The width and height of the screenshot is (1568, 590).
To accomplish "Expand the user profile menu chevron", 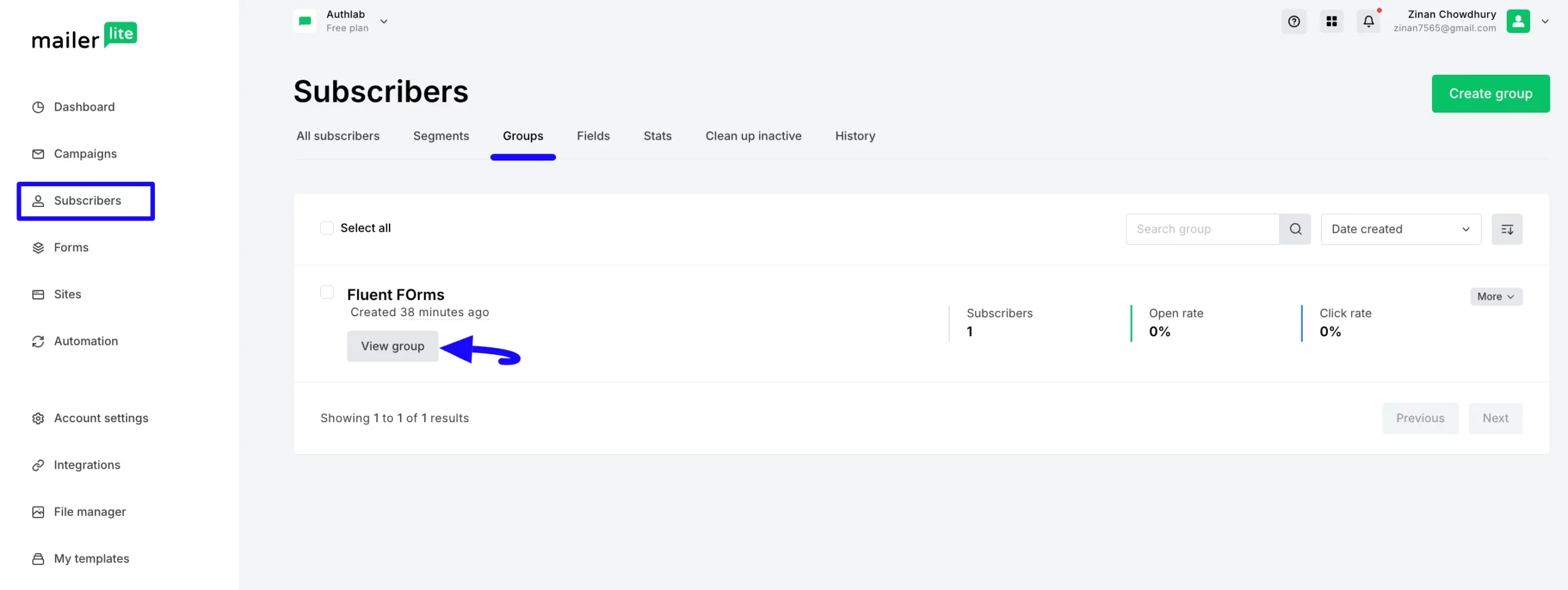I will click(1545, 21).
